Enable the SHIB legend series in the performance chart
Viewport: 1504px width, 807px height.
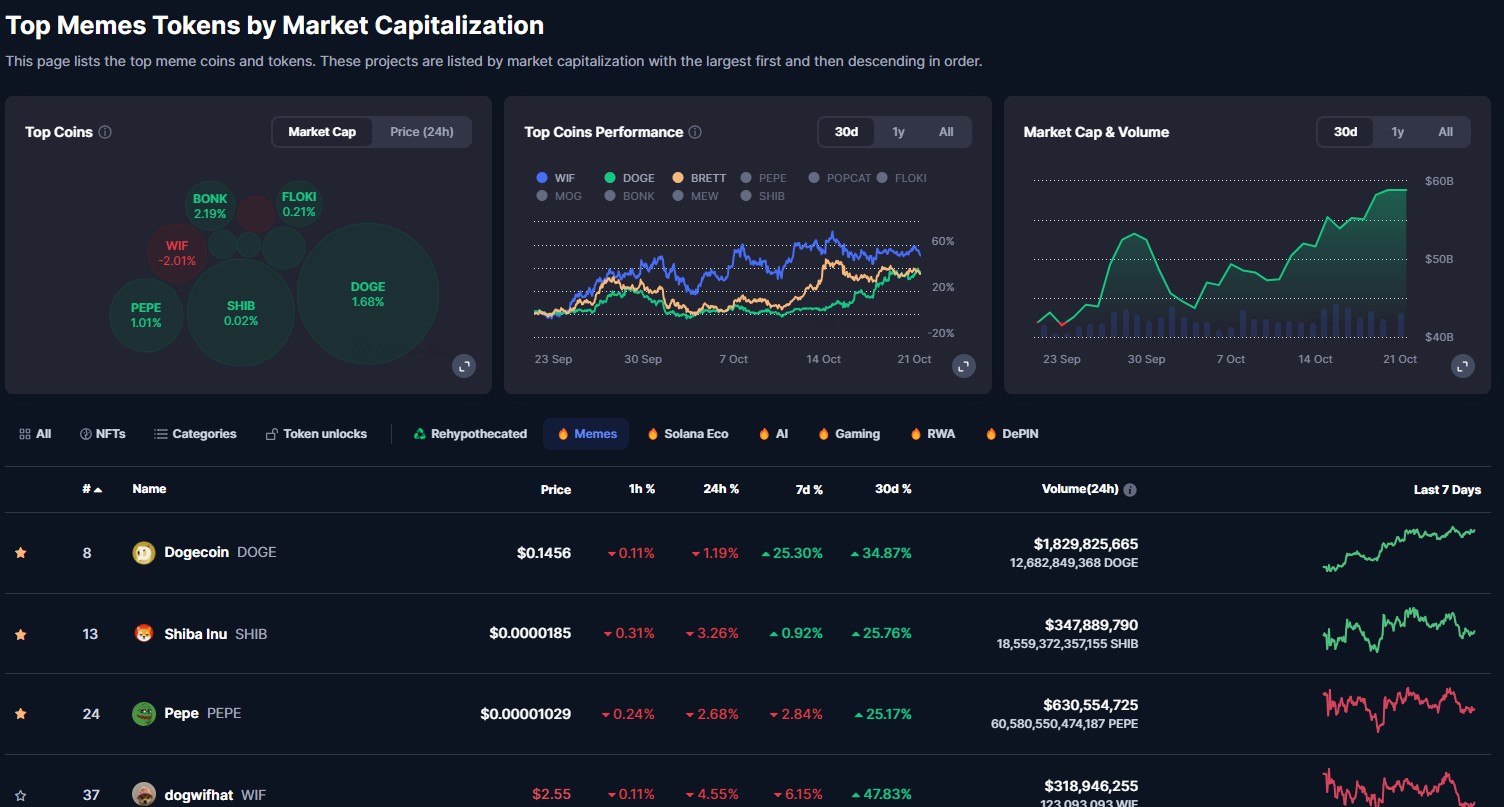tap(763, 196)
